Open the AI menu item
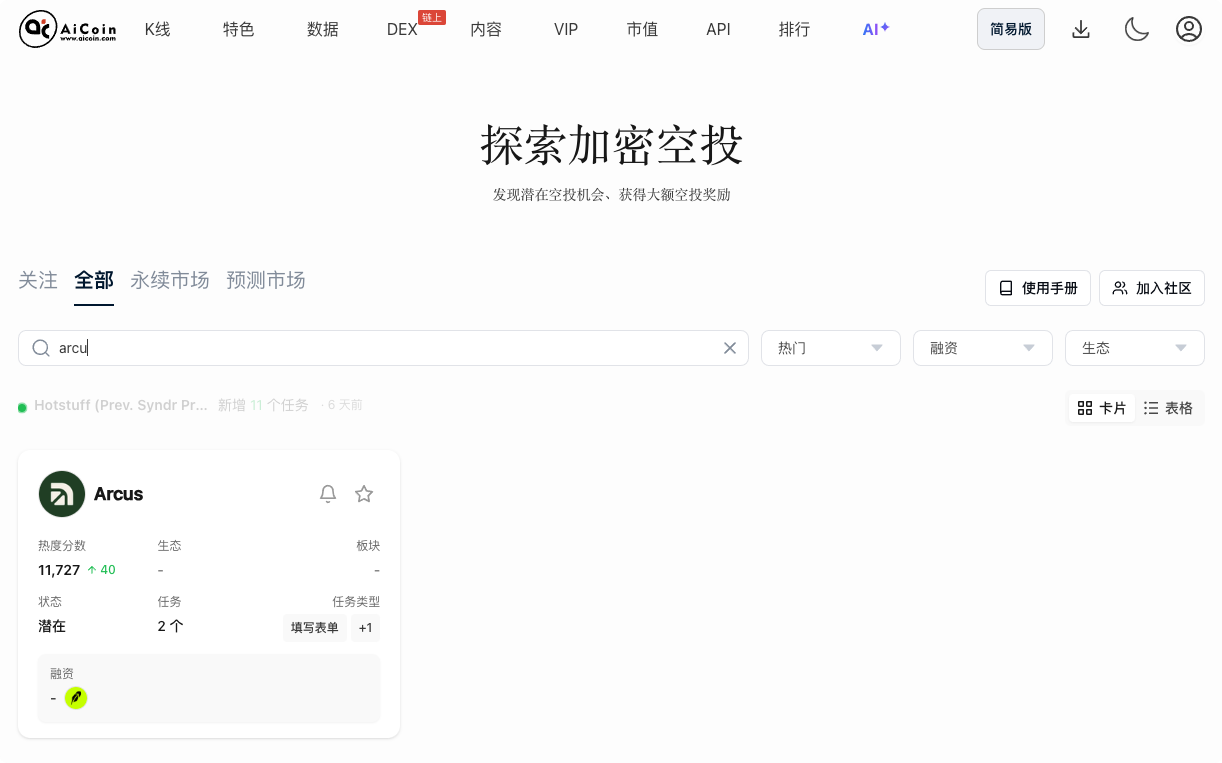The height and width of the screenshot is (763, 1222). point(876,30)
